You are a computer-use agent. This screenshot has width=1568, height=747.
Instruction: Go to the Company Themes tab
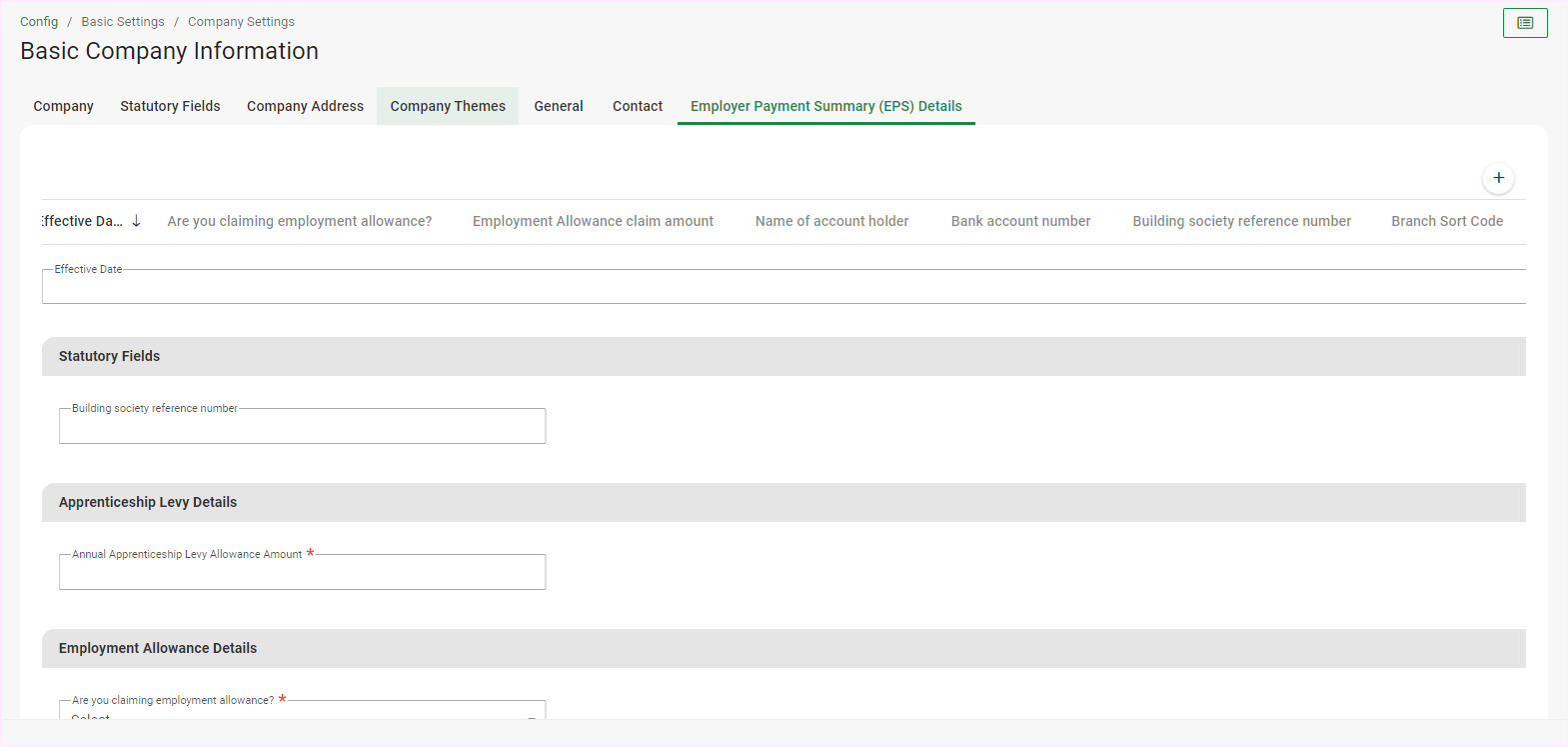(448, 106)
